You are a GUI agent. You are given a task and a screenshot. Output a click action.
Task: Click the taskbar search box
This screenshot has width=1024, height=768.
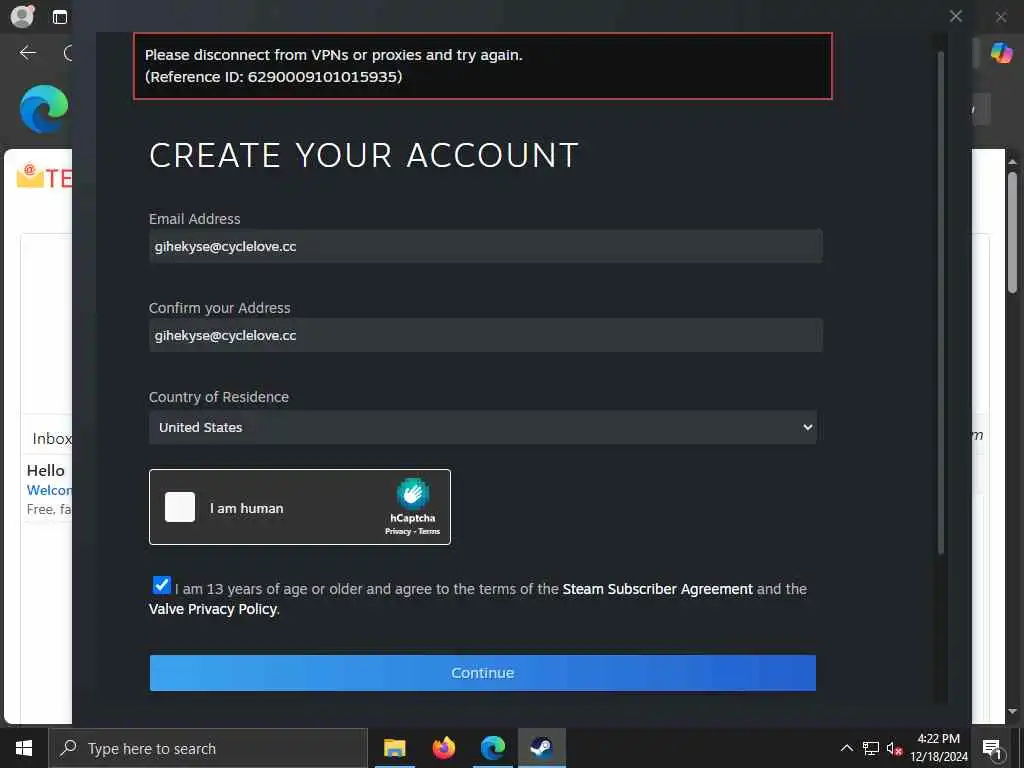click(208, 748)
